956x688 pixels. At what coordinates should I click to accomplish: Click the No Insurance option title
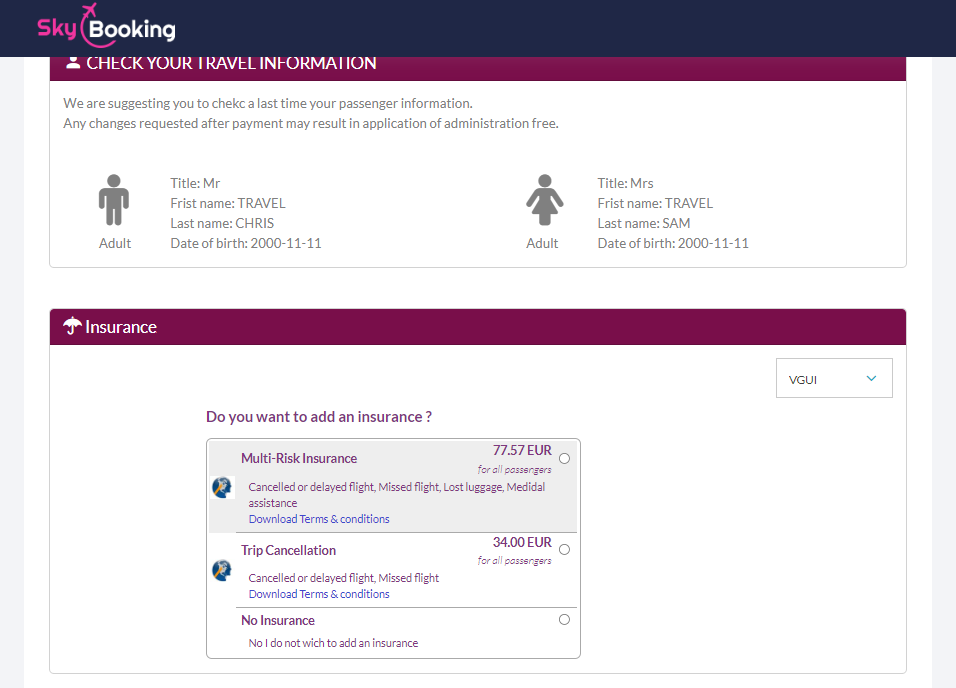[278, 620]
